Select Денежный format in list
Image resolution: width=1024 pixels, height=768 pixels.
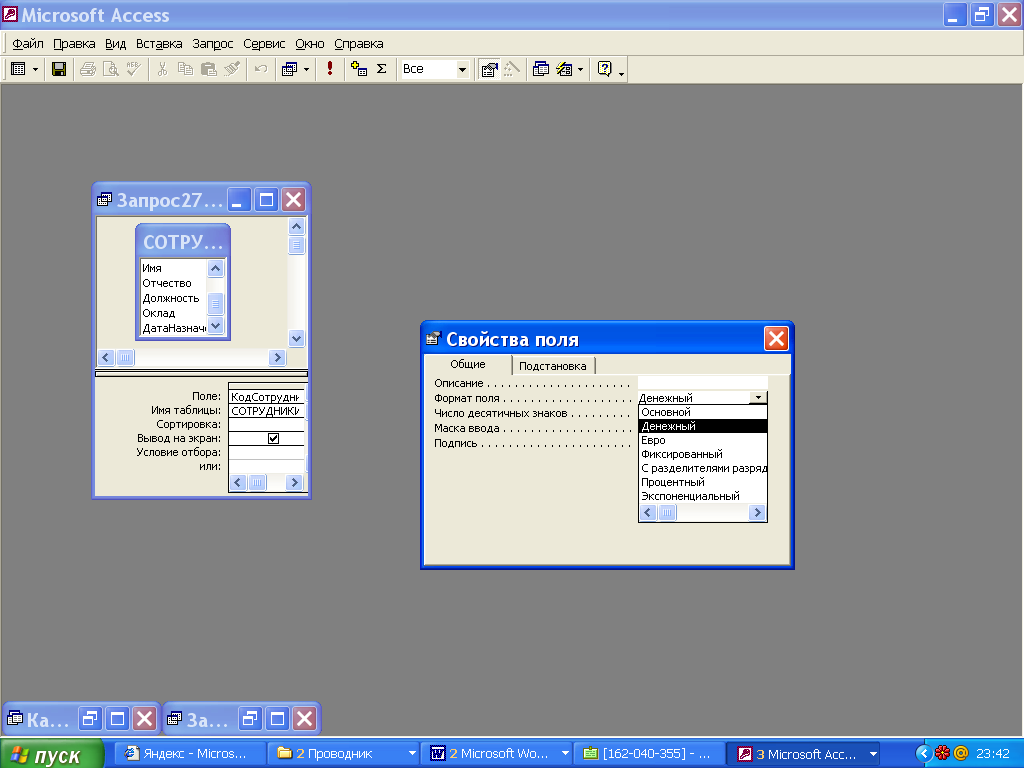point(702,426)
